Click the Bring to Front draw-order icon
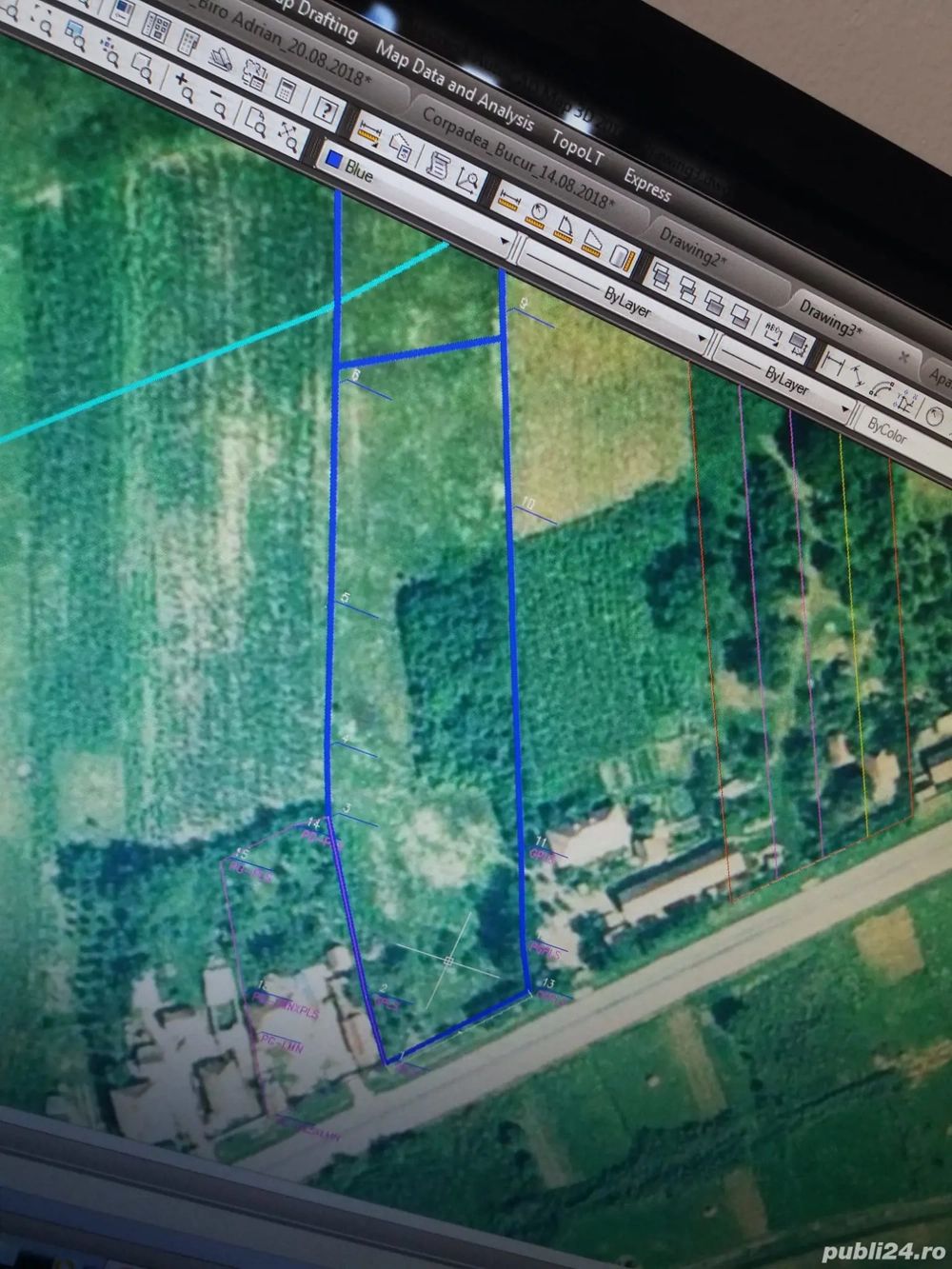This screenshot has height=1269, width=952. pyautogui.click(x=661, y=275)
